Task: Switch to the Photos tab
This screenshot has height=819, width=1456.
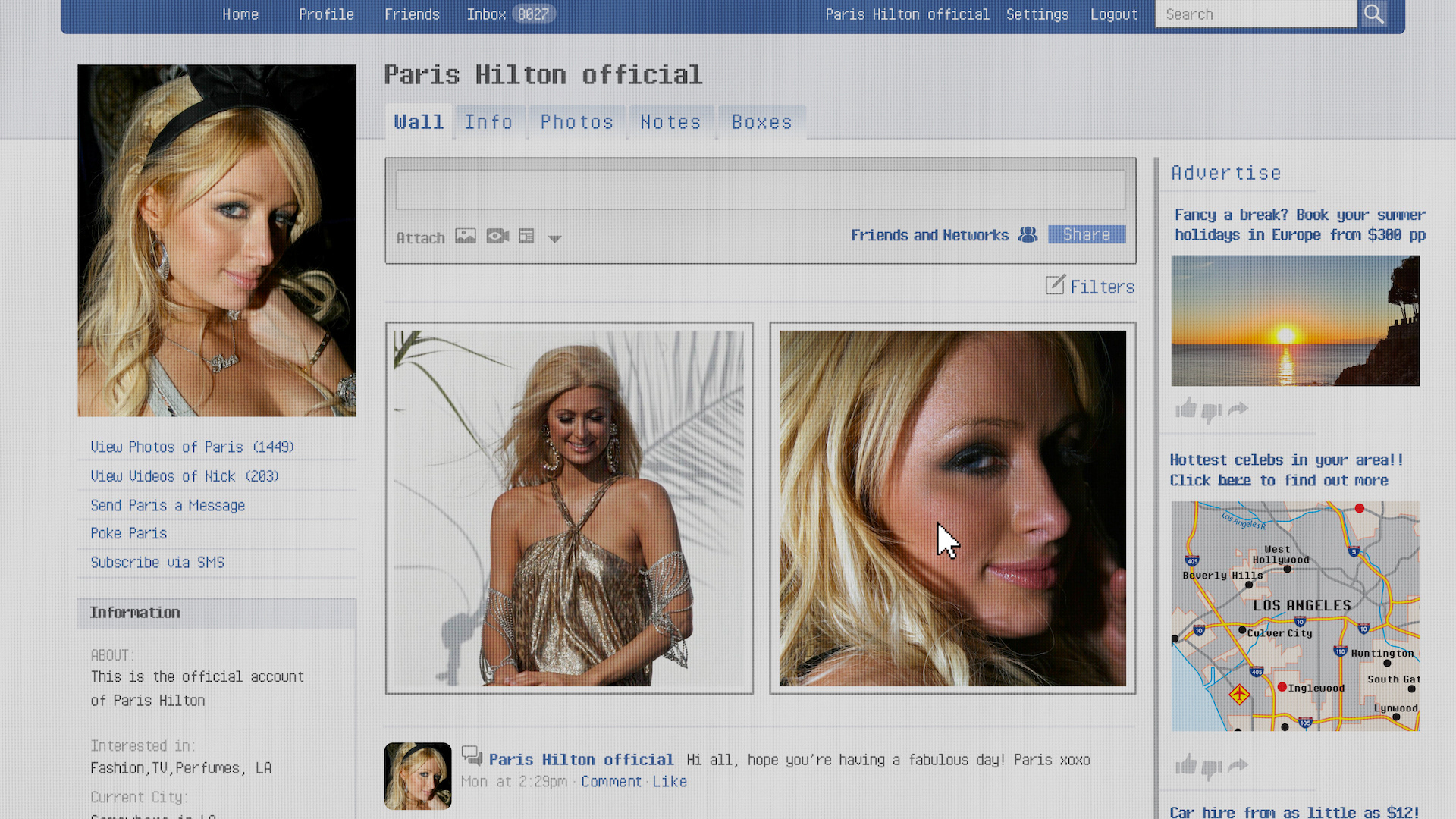Action: click(x=576, y=122)
